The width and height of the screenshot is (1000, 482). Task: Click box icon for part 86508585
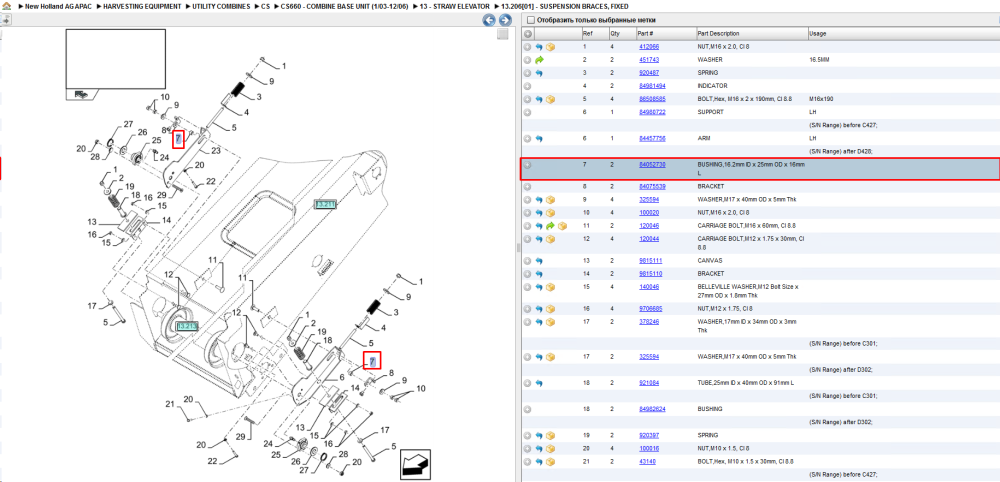tap(550, 99)
